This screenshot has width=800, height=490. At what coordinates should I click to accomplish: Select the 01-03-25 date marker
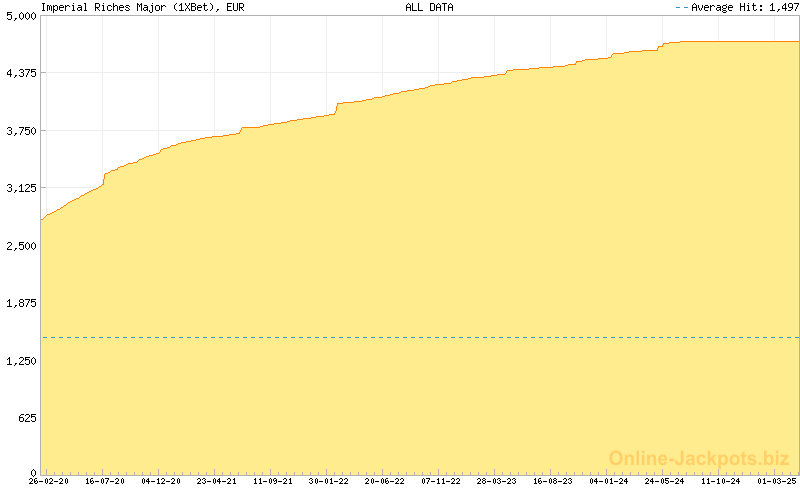point(777,481)
